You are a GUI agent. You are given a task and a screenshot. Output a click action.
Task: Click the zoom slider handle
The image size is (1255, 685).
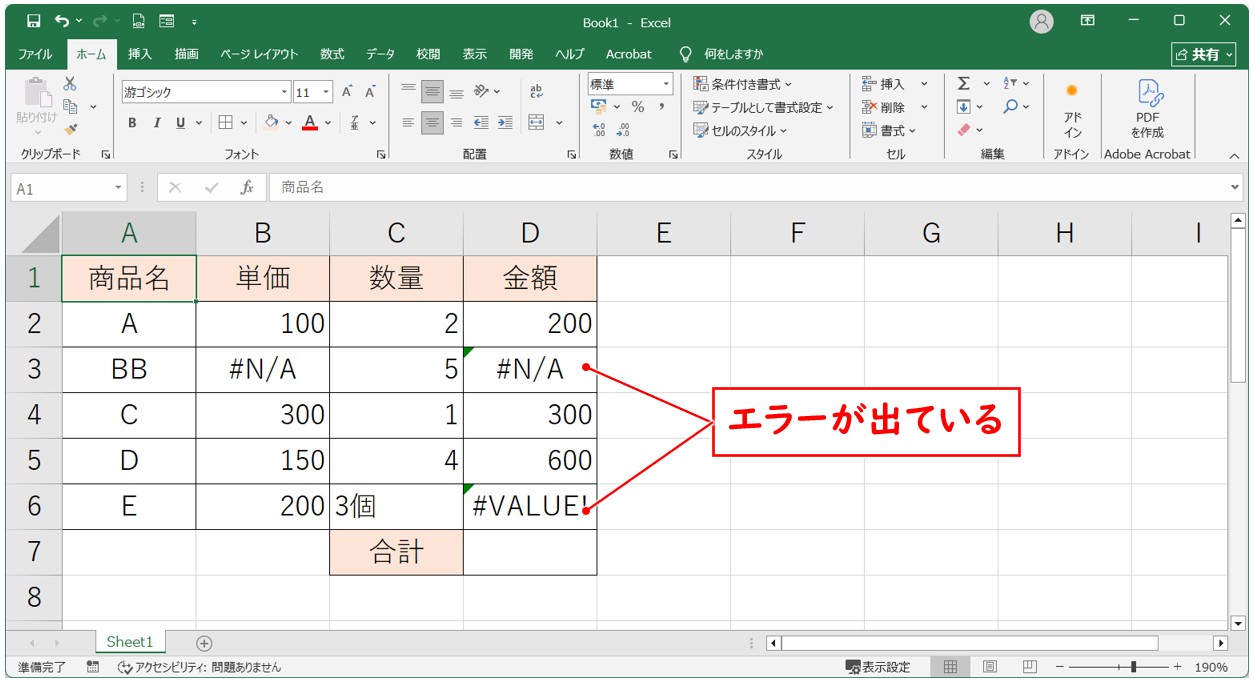pos(1133,667)
